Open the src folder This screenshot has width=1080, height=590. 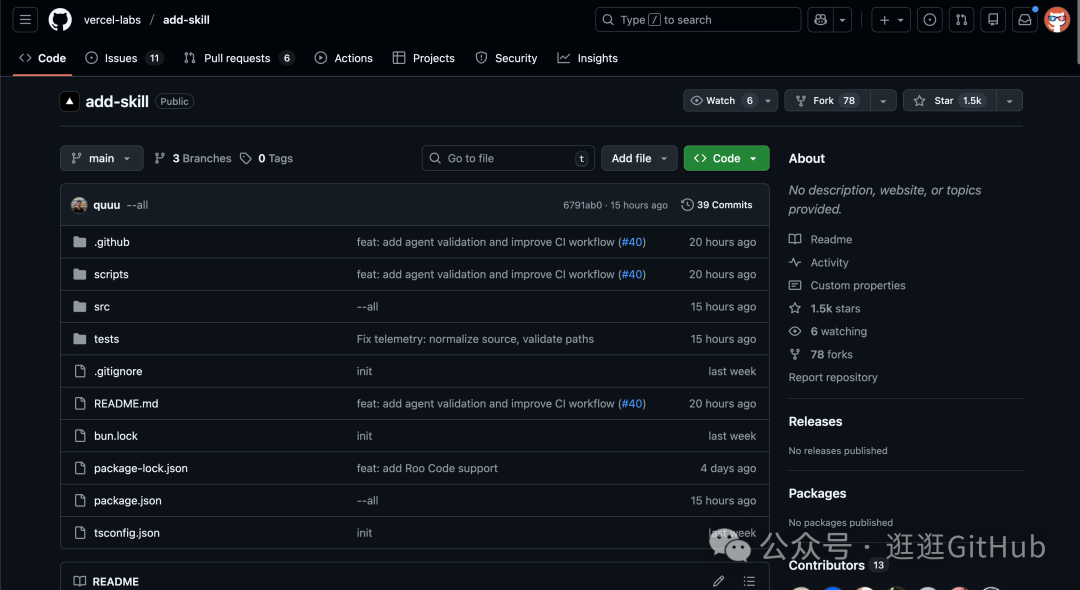[x=102, y=307]
